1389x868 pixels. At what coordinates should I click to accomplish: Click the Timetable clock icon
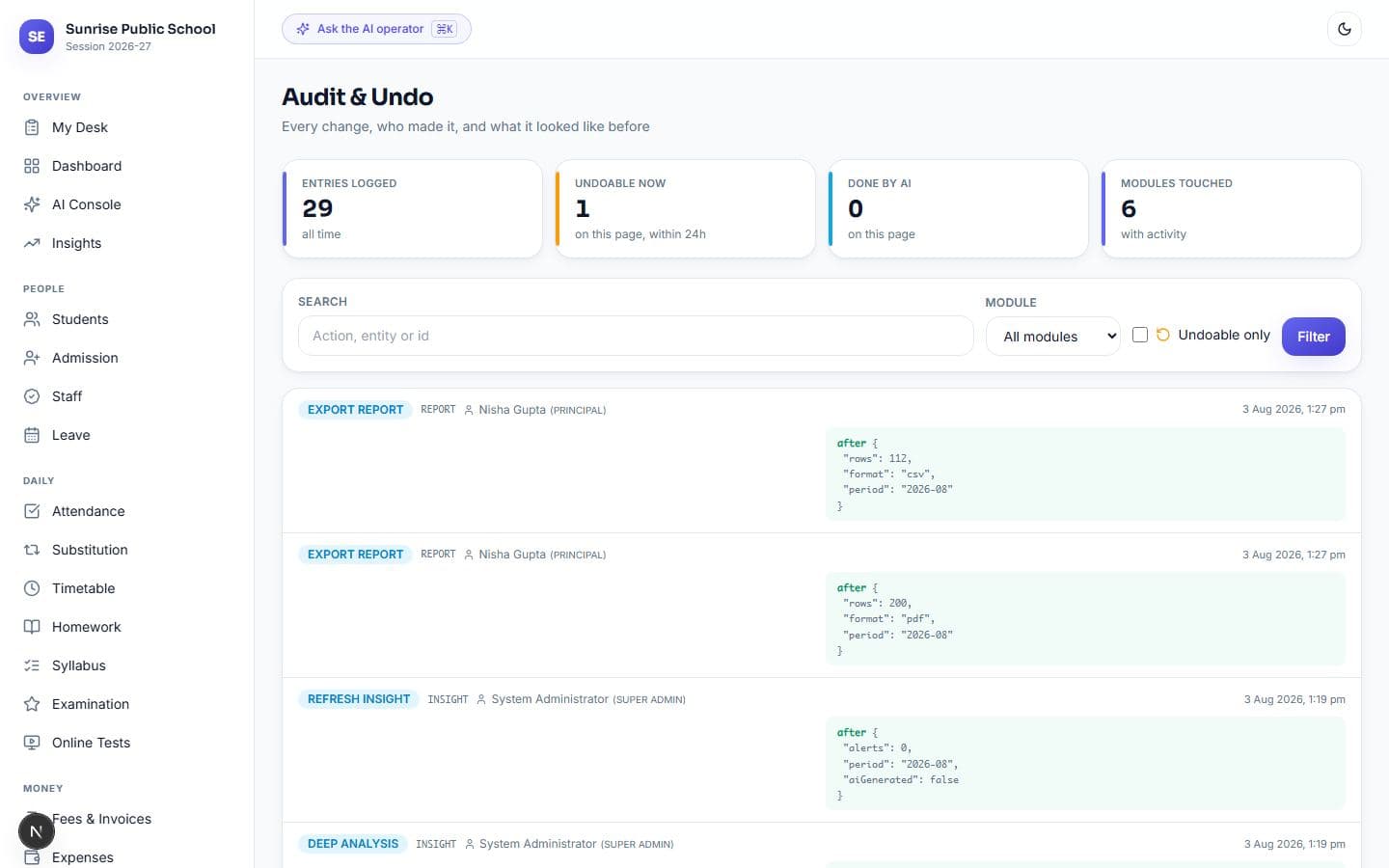coord(32,588)
